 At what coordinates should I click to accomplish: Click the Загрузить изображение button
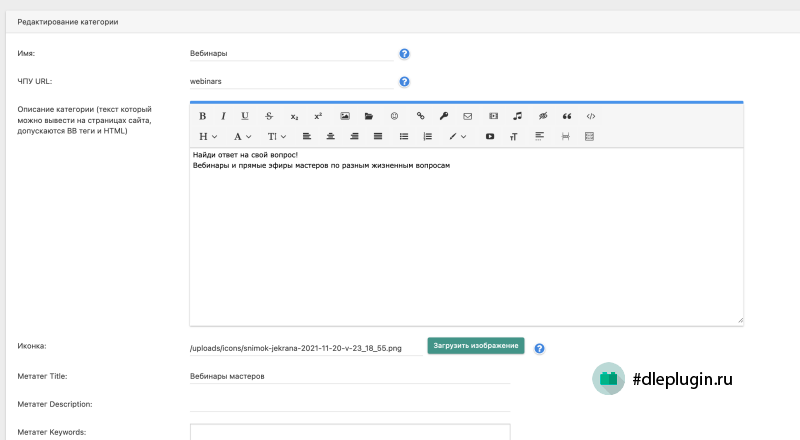(x=476, y=346)
